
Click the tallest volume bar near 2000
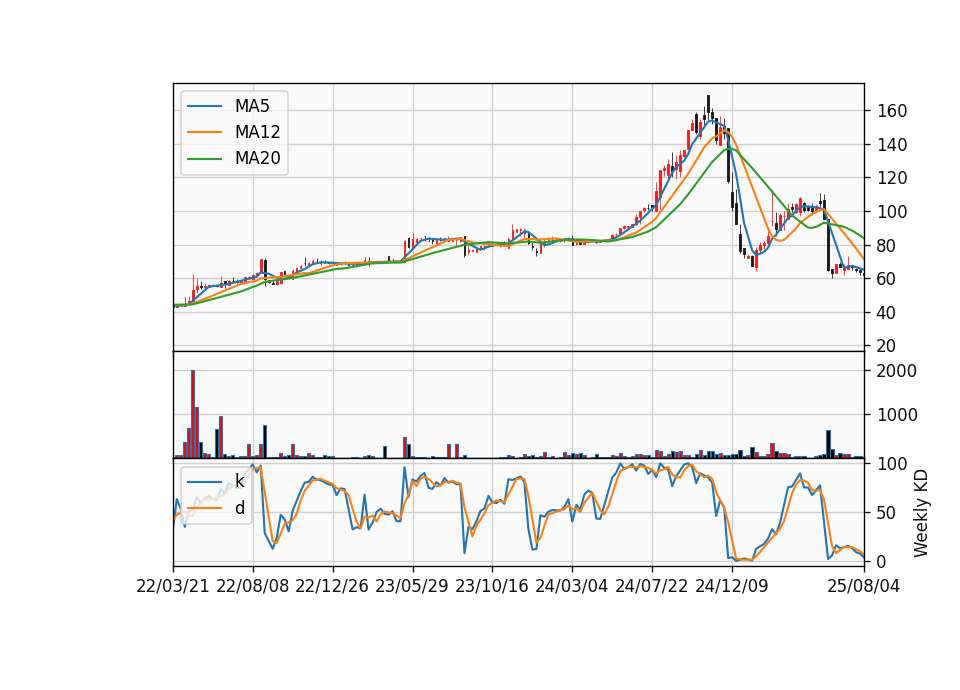point(193,414)
